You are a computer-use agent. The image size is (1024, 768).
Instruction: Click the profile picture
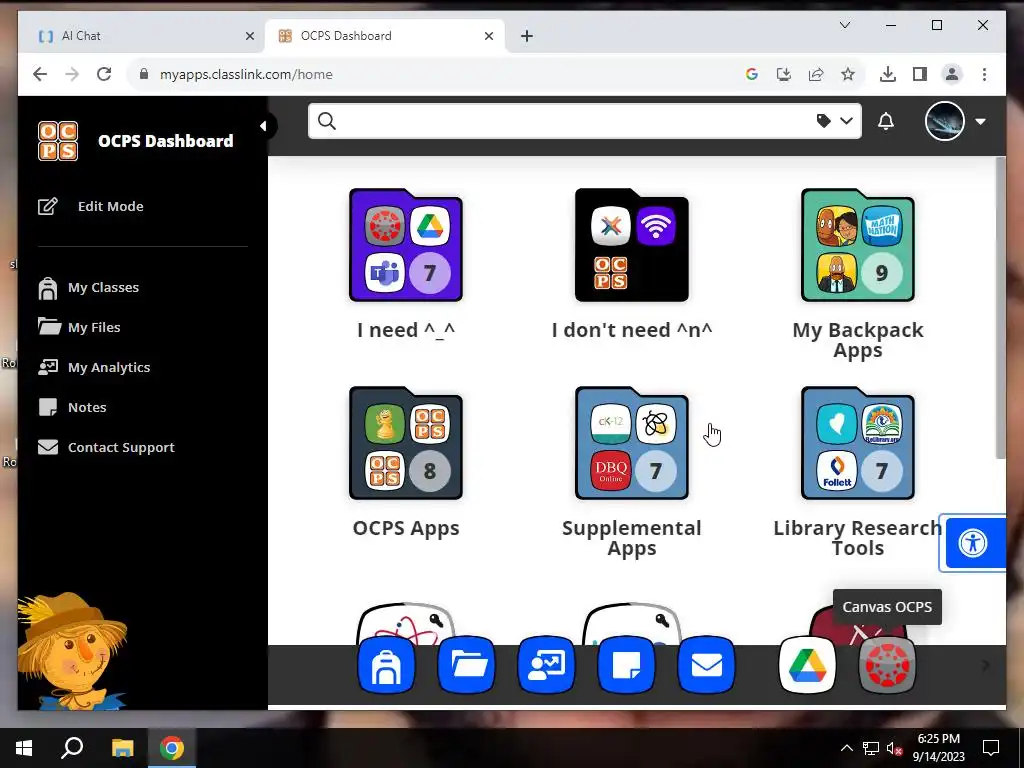click(x=944, y=121)
